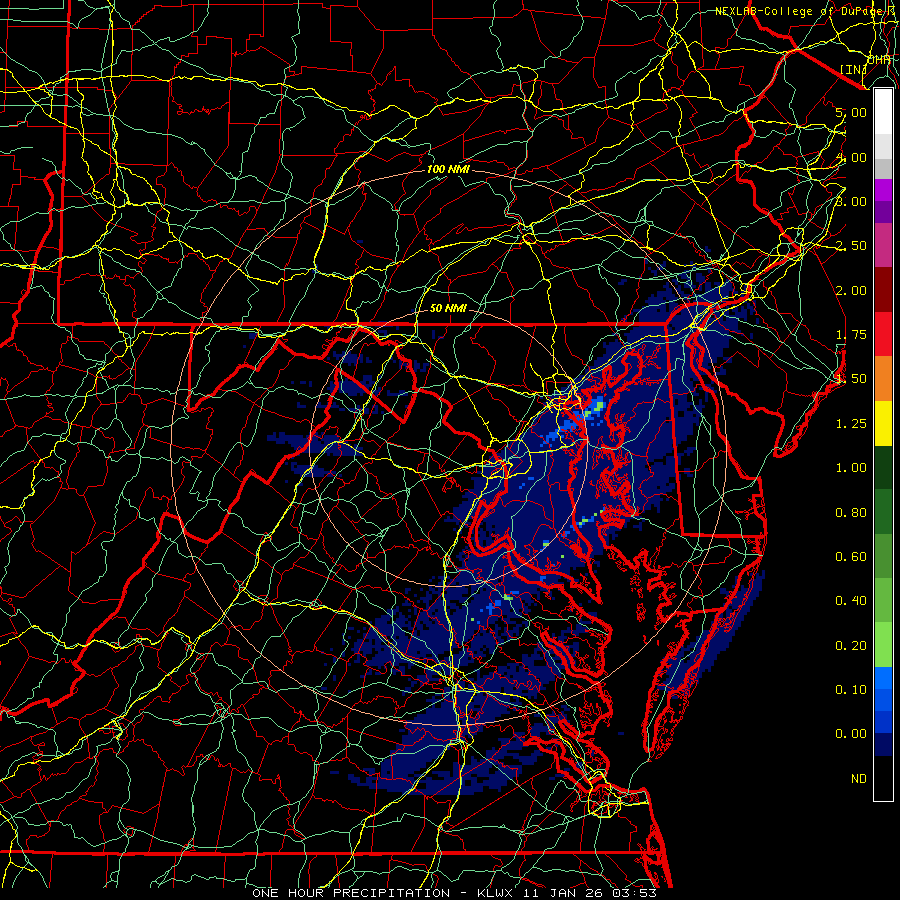The width and height of the screenshot is (900, 900).
Task: Select the 2.00 legend value
Action: pyautogui.click(x=851, y=290)
